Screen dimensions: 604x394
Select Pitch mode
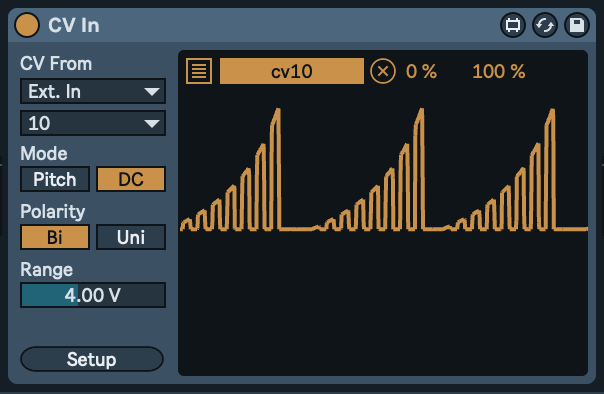55,179
